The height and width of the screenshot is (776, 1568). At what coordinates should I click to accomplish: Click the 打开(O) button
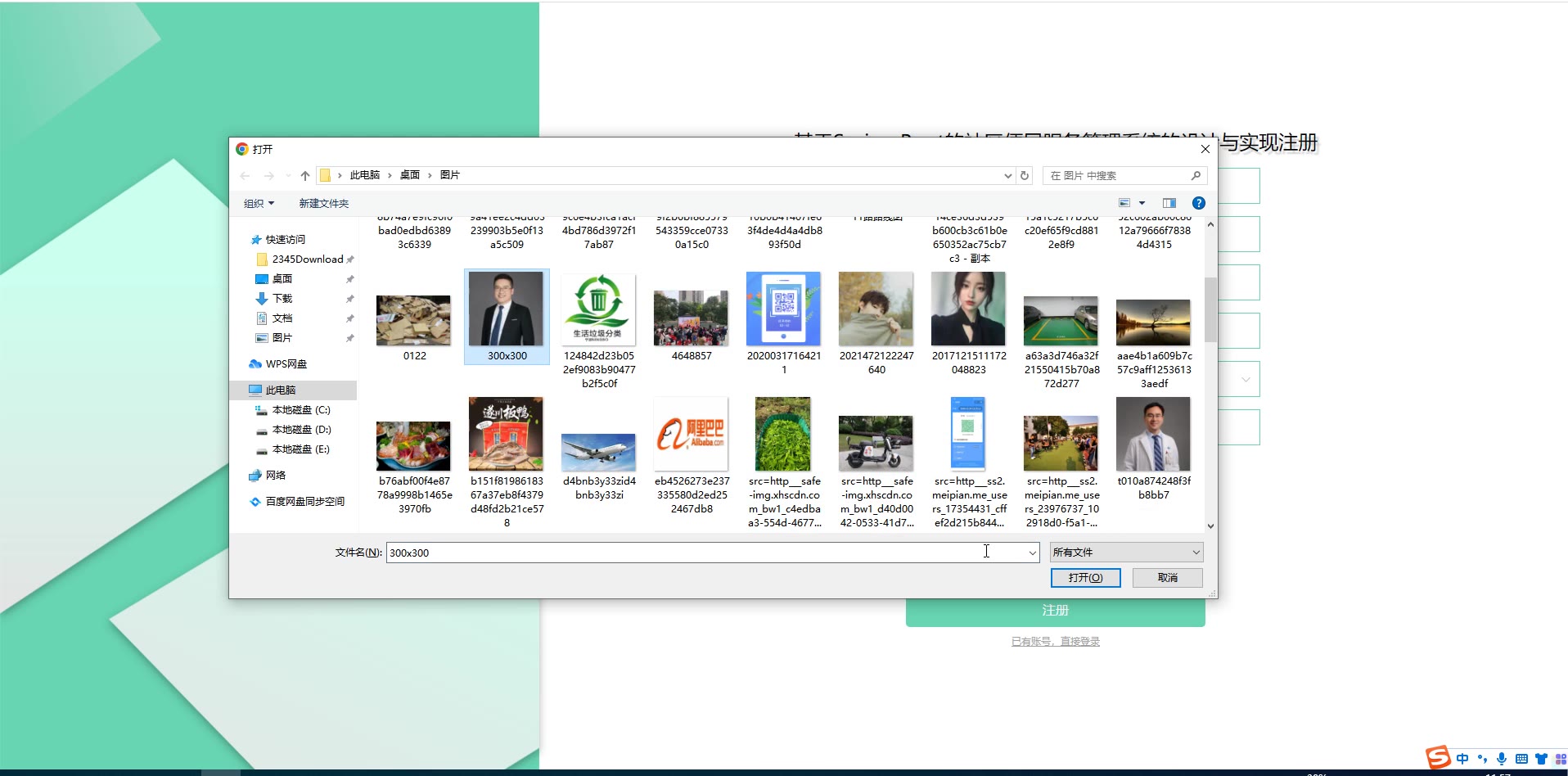1085,578
